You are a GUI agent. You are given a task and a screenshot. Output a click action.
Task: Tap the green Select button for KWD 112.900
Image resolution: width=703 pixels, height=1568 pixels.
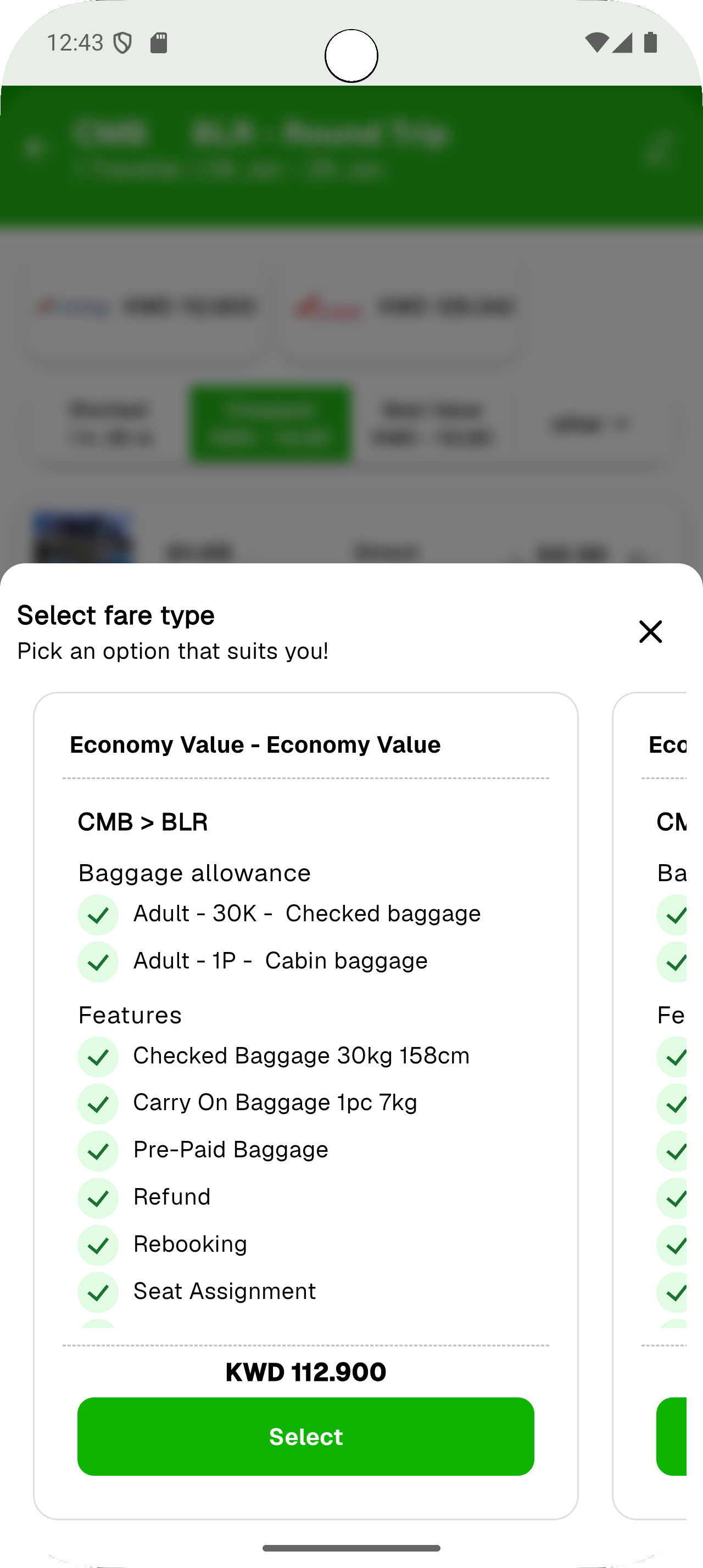click(305, 1436)
